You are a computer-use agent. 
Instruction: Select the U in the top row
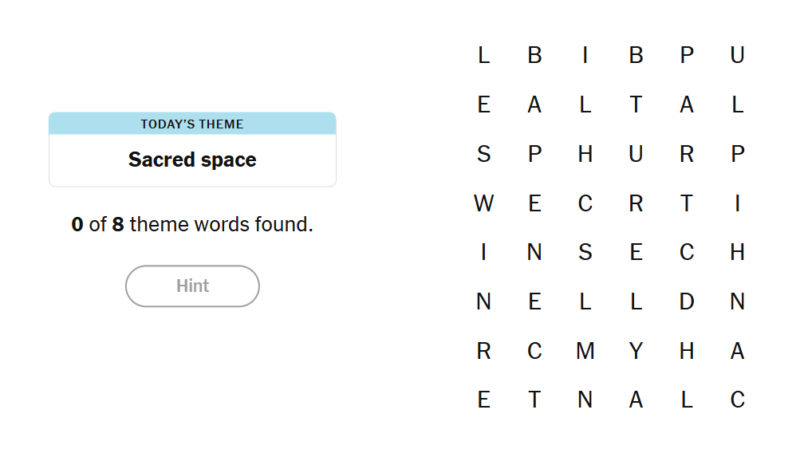point(737,55)
